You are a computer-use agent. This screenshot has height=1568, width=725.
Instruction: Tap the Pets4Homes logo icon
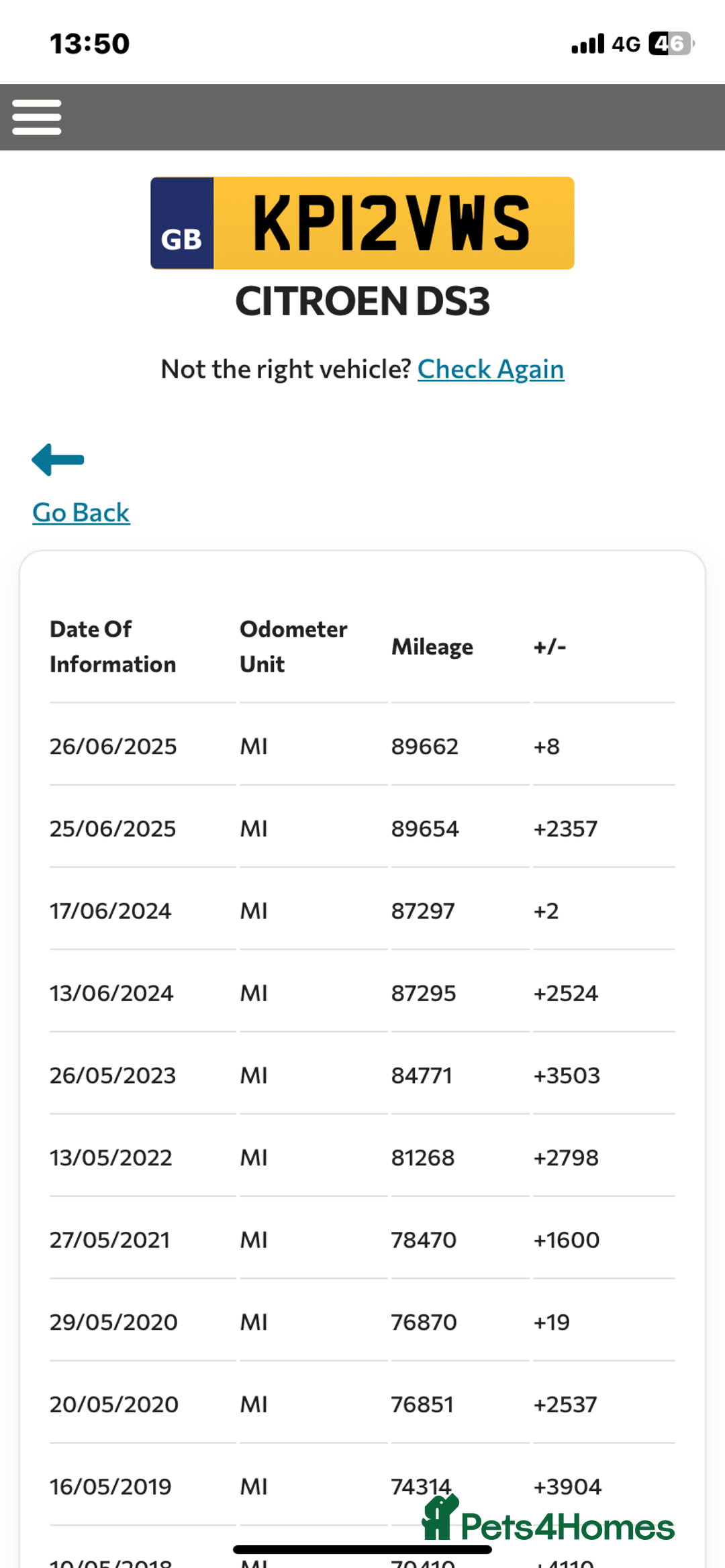[440, 1519]
